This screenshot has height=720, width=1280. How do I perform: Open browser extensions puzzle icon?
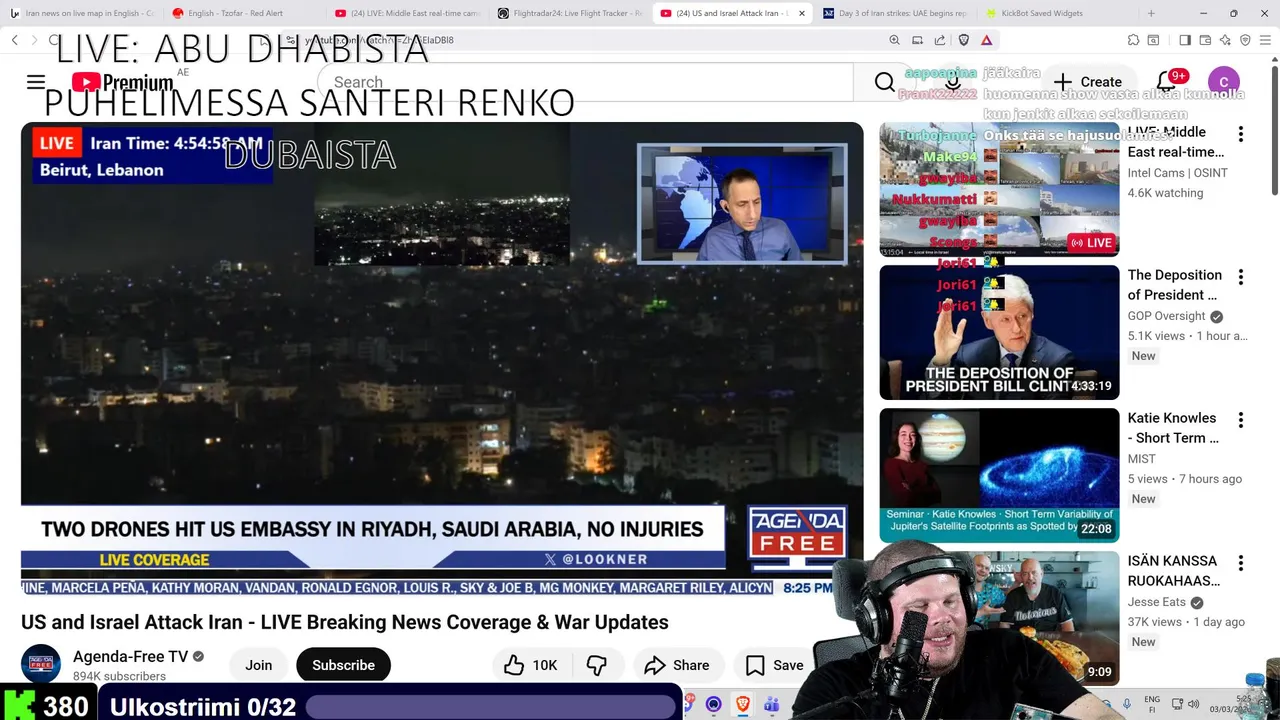click(1133, 40)
